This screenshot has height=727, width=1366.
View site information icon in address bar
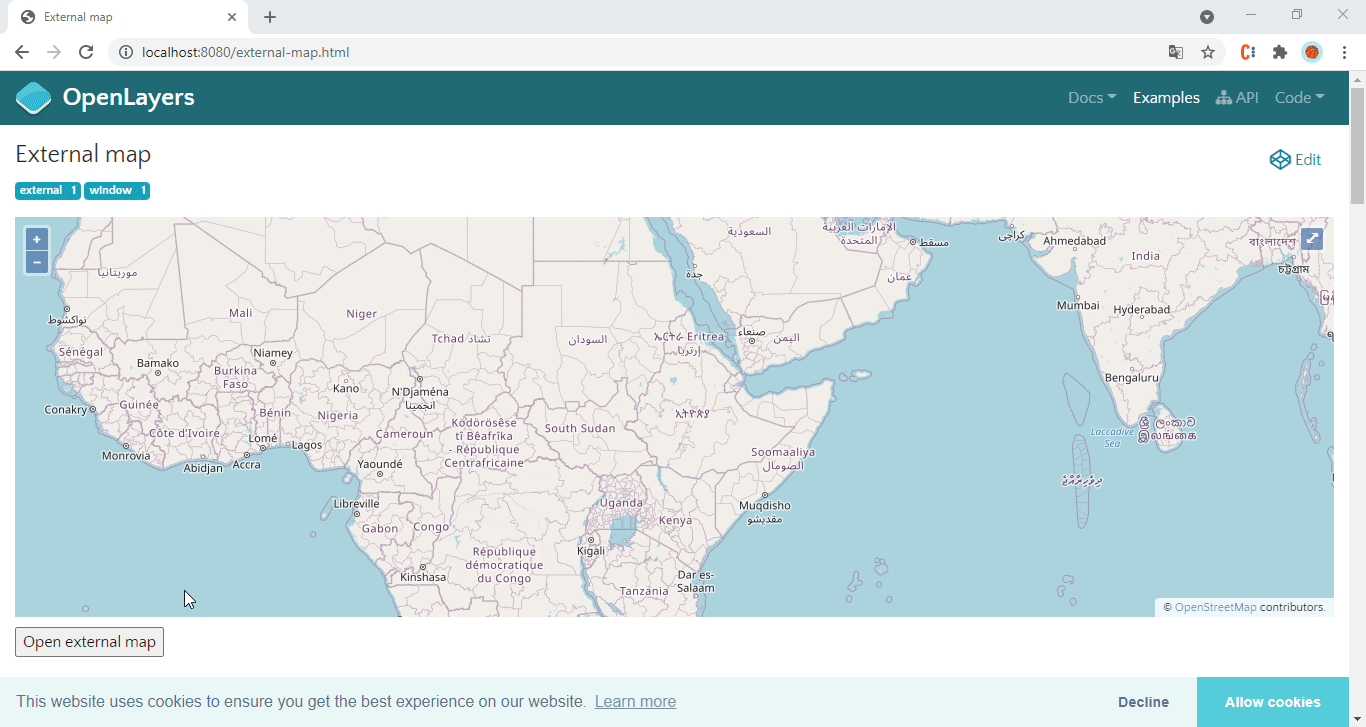pyautogui.click(x=125, y=52)
